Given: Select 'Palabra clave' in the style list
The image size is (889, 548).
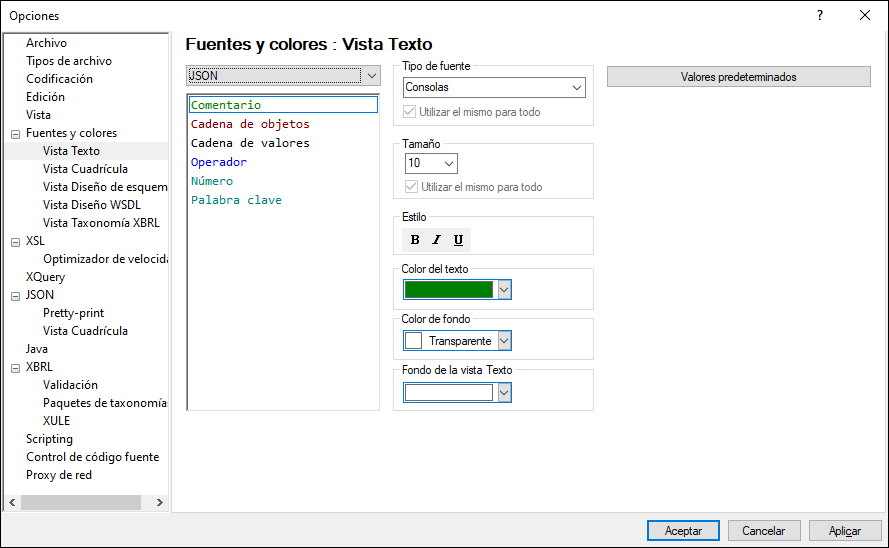Looking at the screenshot, I should pos(236,200).
